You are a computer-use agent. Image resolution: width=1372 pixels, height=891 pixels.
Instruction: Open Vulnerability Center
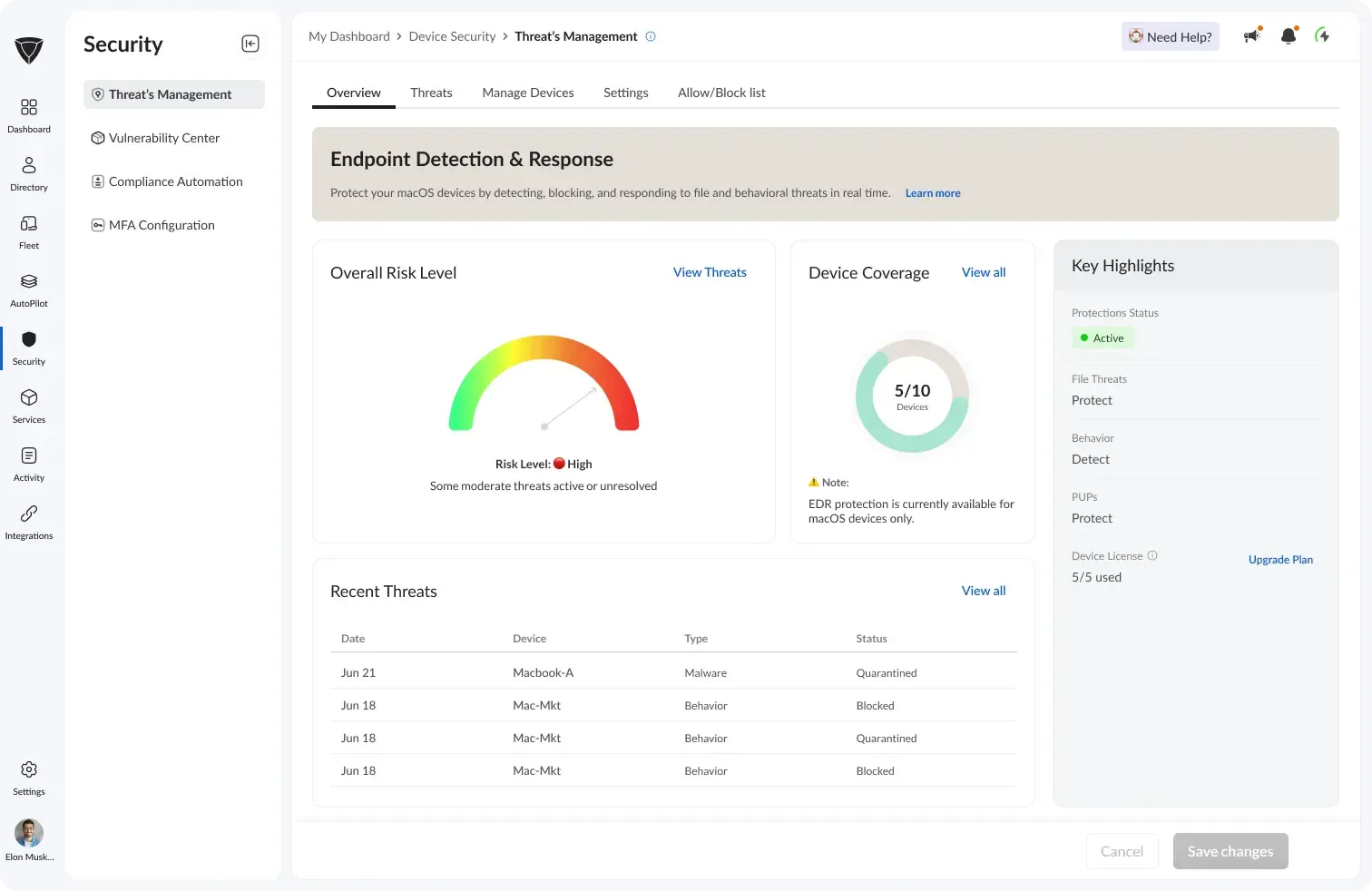click(164, 137)
